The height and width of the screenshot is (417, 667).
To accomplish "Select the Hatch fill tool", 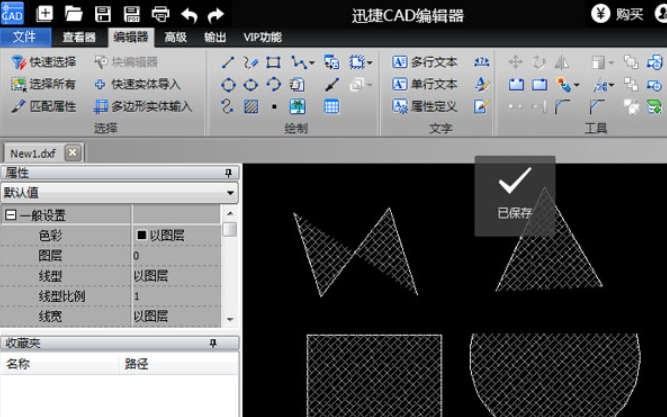I will coord(251,106).
